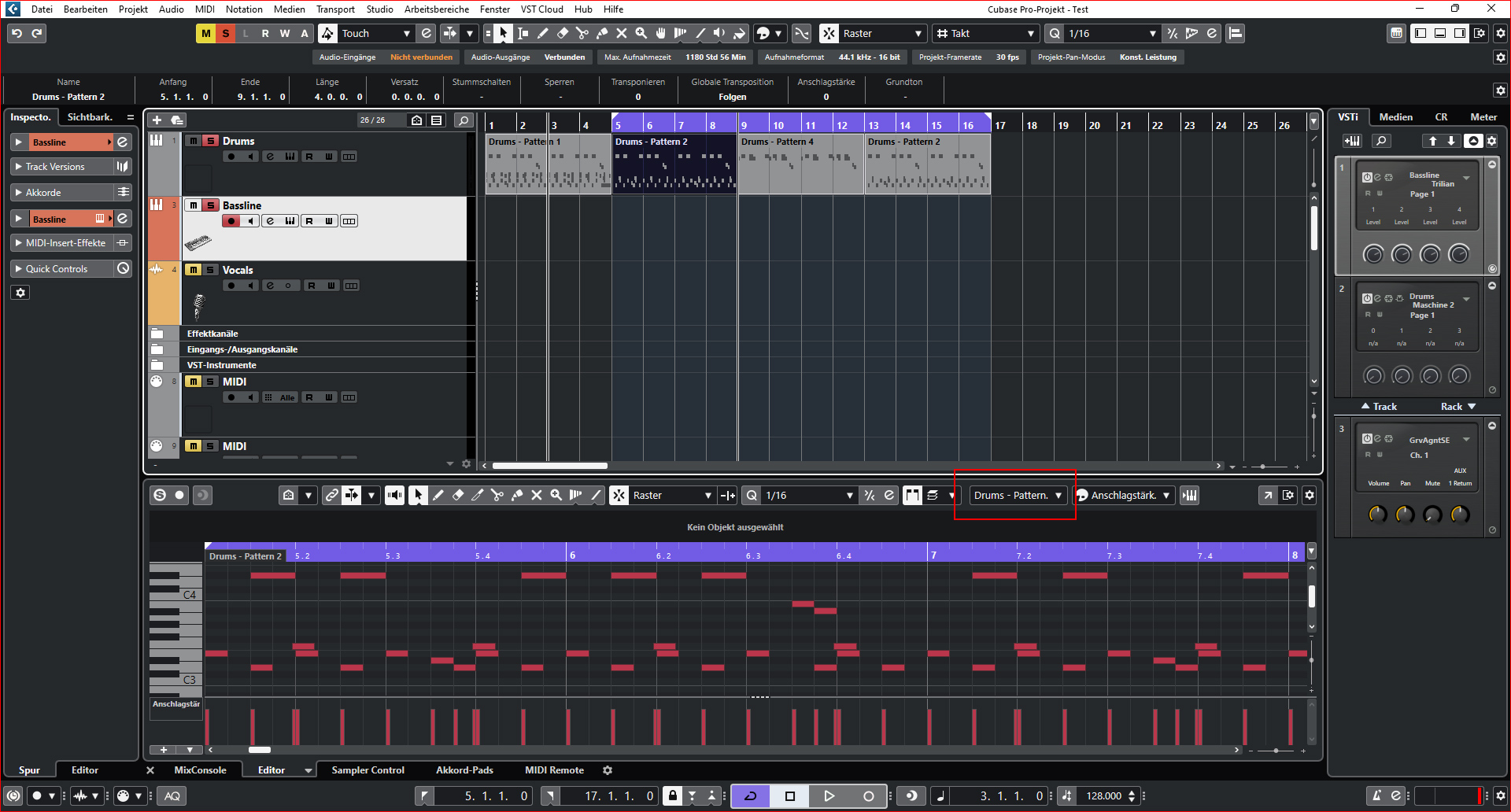Click Nicht verbunden audio inputs status

pos(421,57)
